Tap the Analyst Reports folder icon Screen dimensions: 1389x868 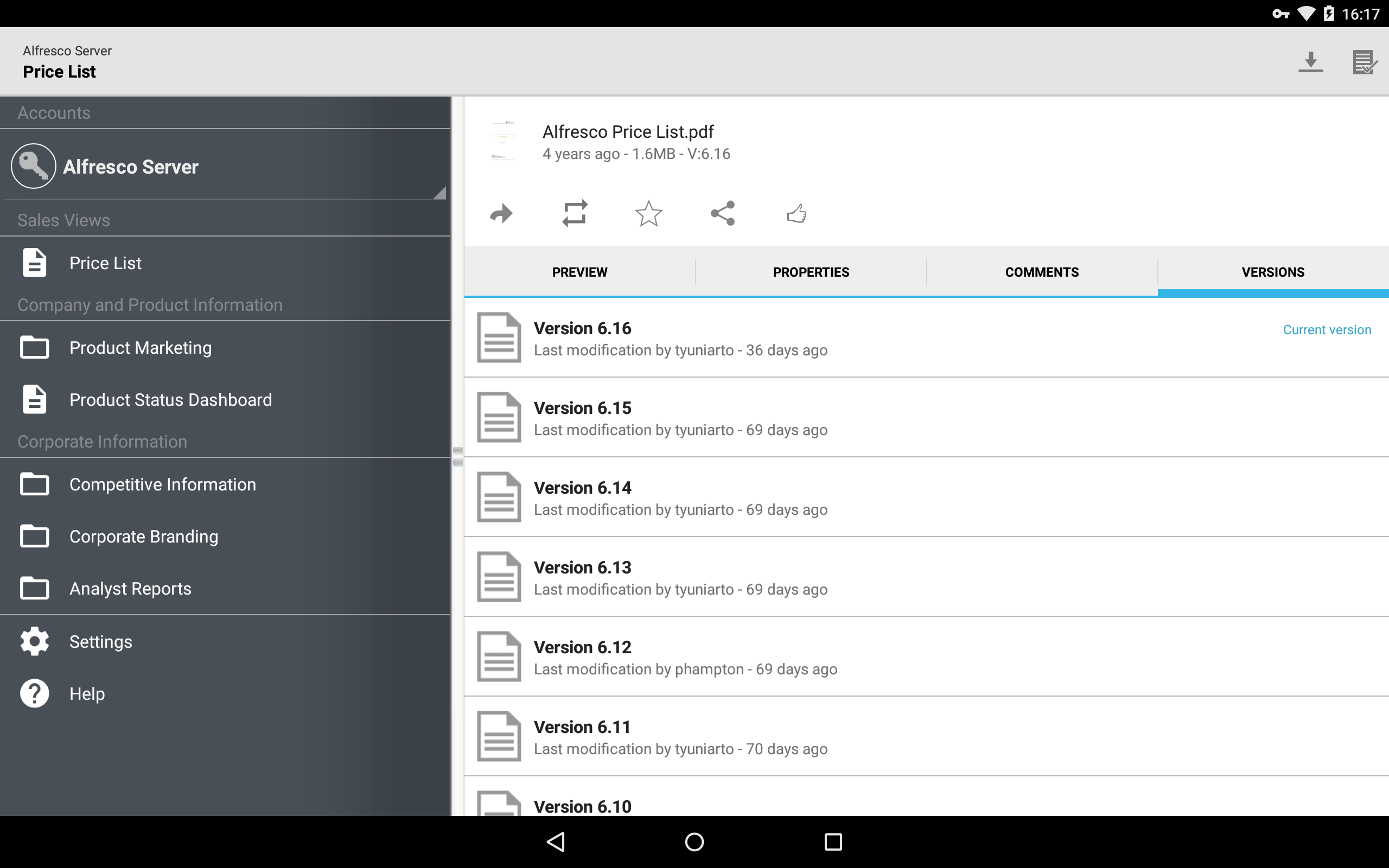pyautogui.click(x=34, y=589)
